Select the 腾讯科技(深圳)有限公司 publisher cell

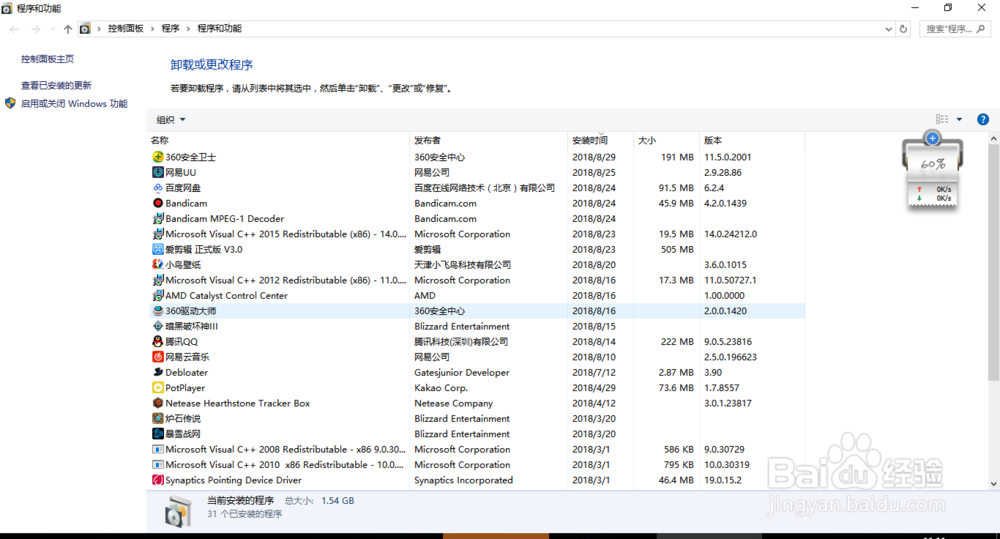(461, 341)
